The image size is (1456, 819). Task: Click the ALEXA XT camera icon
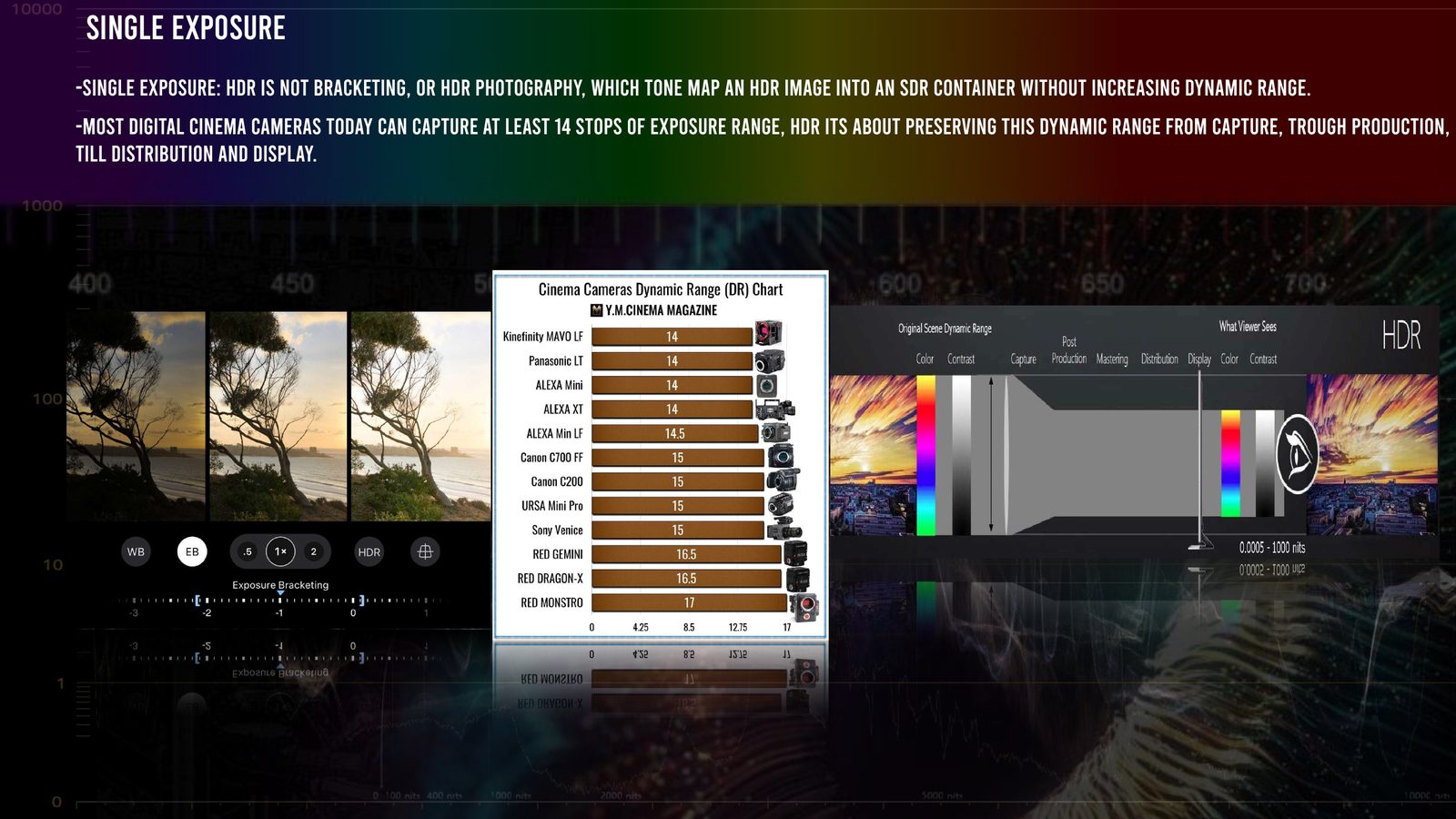click(775, 409)
